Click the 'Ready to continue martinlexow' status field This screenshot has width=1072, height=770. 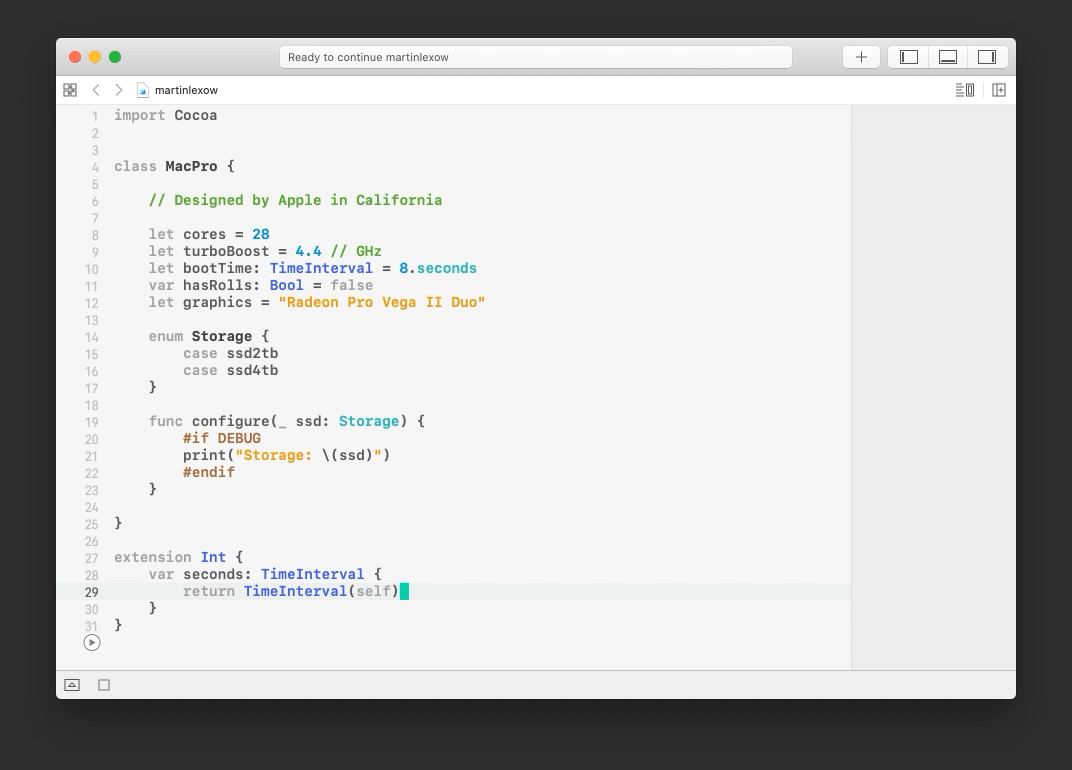click(536, 57)
